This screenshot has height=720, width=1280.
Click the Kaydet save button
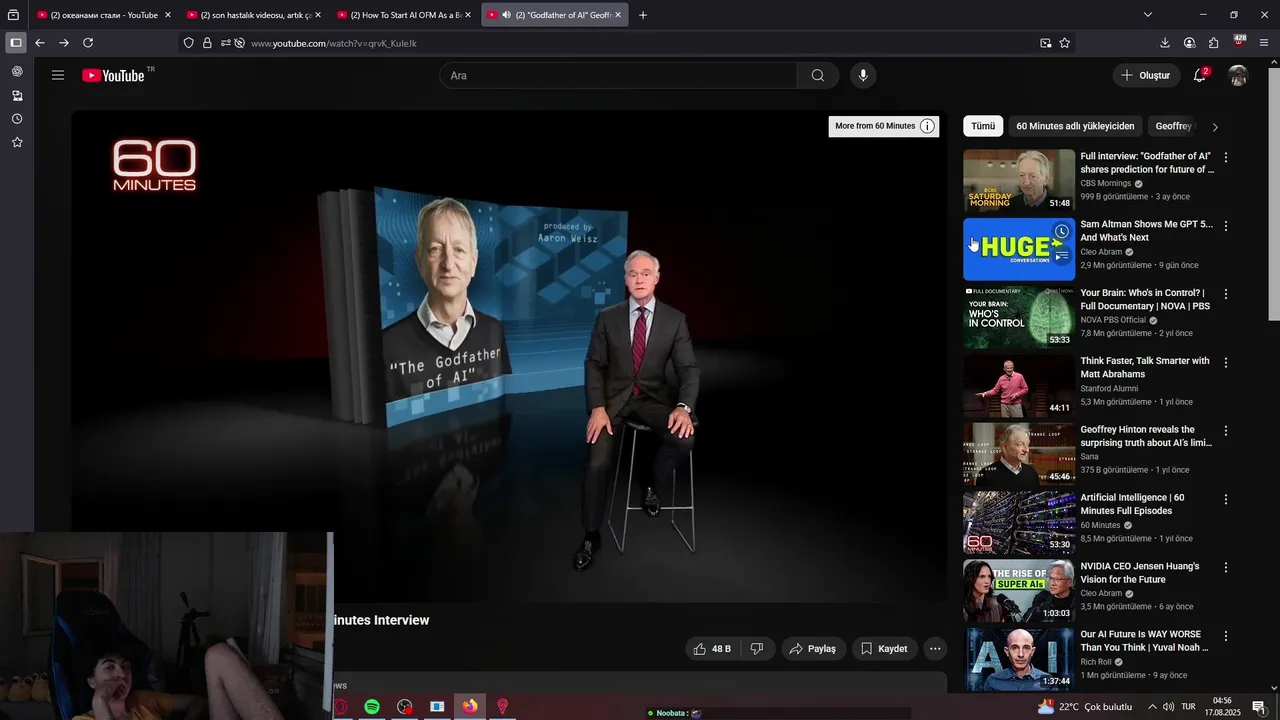[885, 648]
